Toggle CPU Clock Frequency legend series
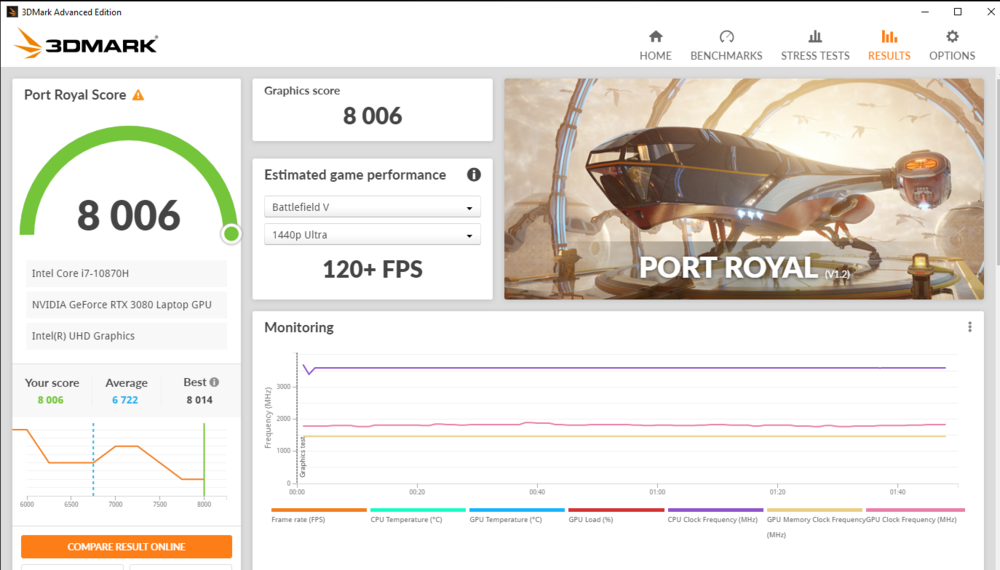 712,519
